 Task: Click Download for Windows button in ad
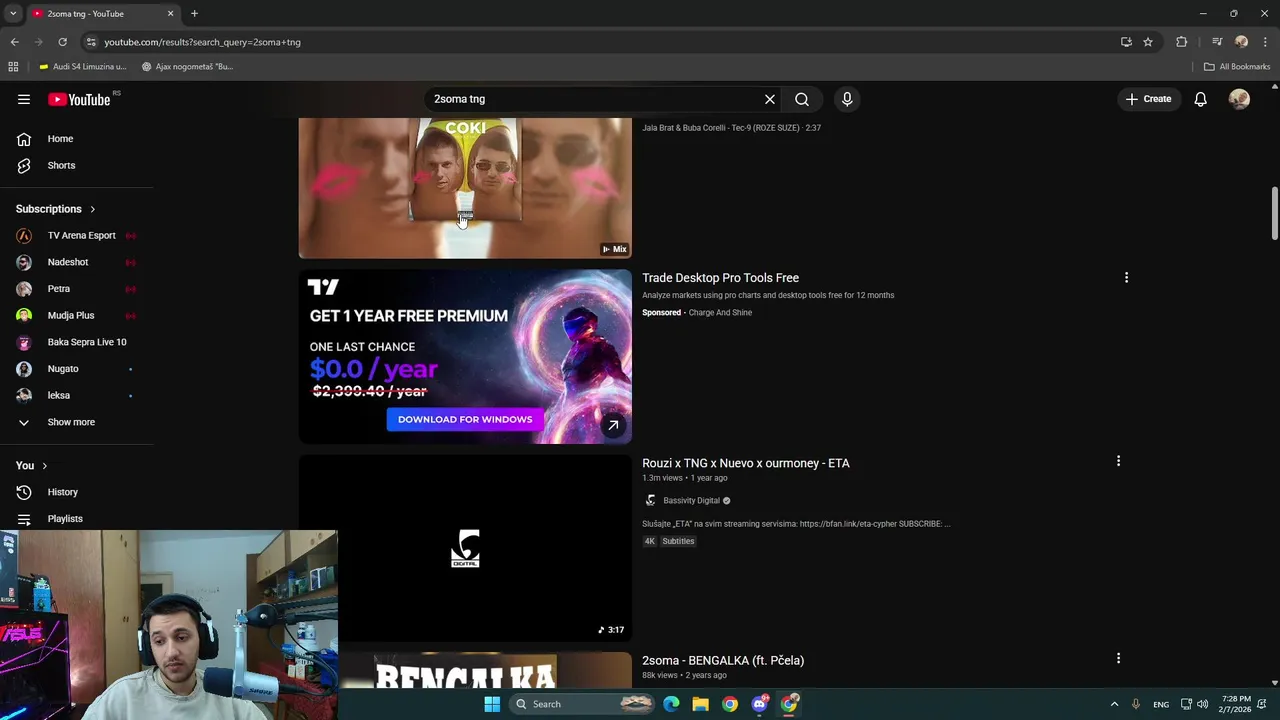pyautogui.click(x=465, y=419)
